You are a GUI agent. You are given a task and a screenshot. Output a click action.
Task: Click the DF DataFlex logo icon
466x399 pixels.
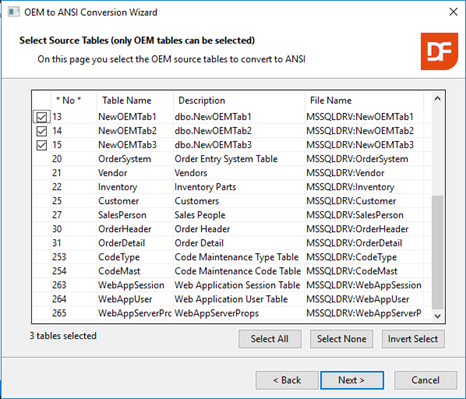pos(439,51)
